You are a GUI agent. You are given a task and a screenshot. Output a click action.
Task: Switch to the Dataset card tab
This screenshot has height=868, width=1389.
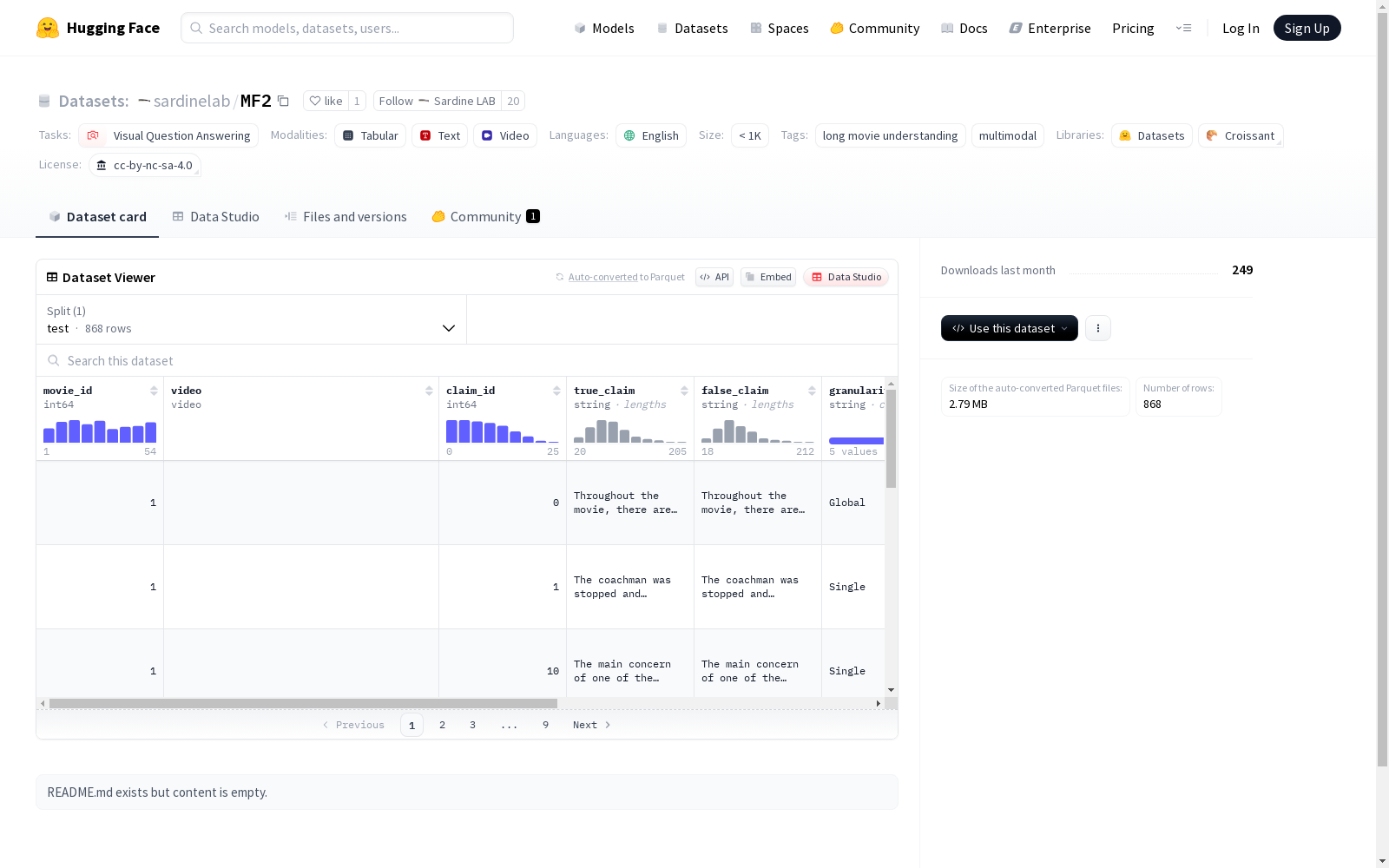coord(97,217)
